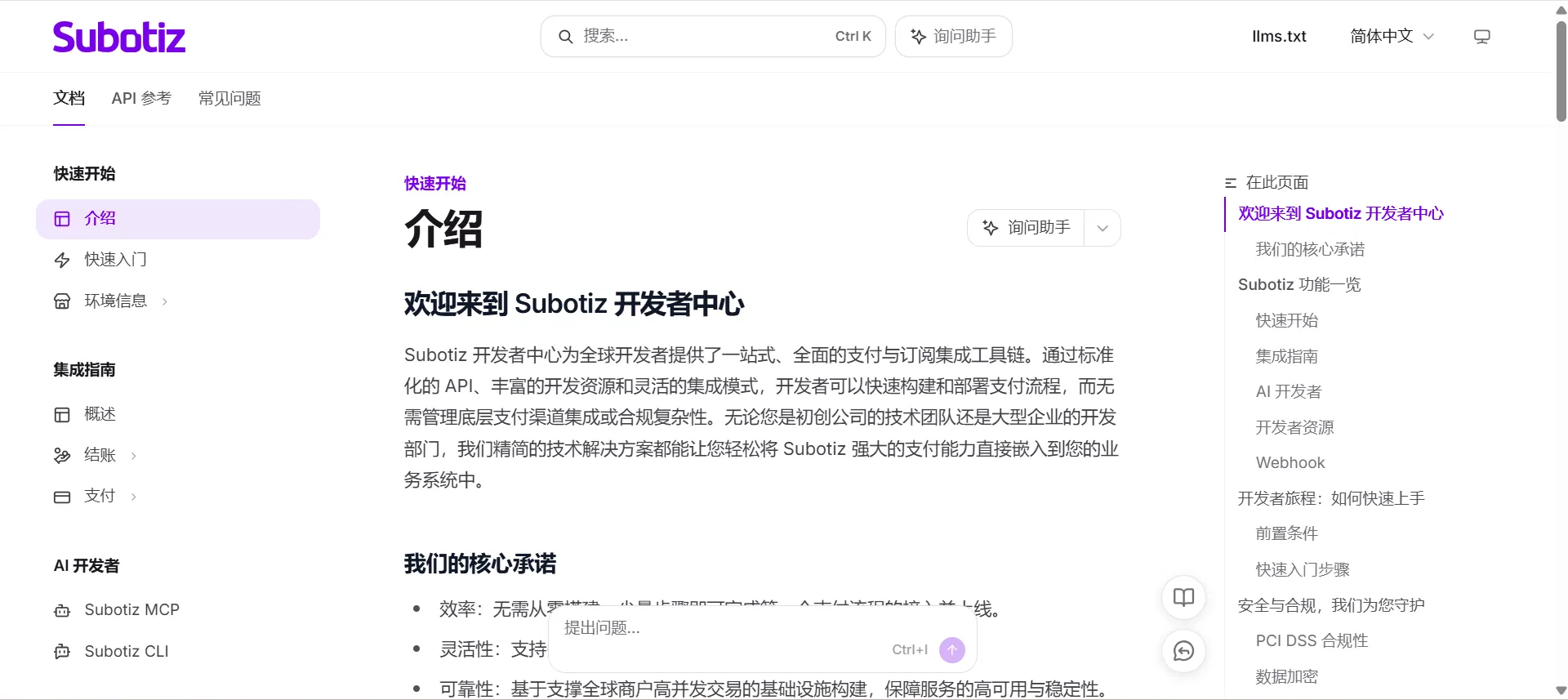Expand the 结账 sidebar section
The width and height of the screenshot is (1568, 700).
(134, 456)
